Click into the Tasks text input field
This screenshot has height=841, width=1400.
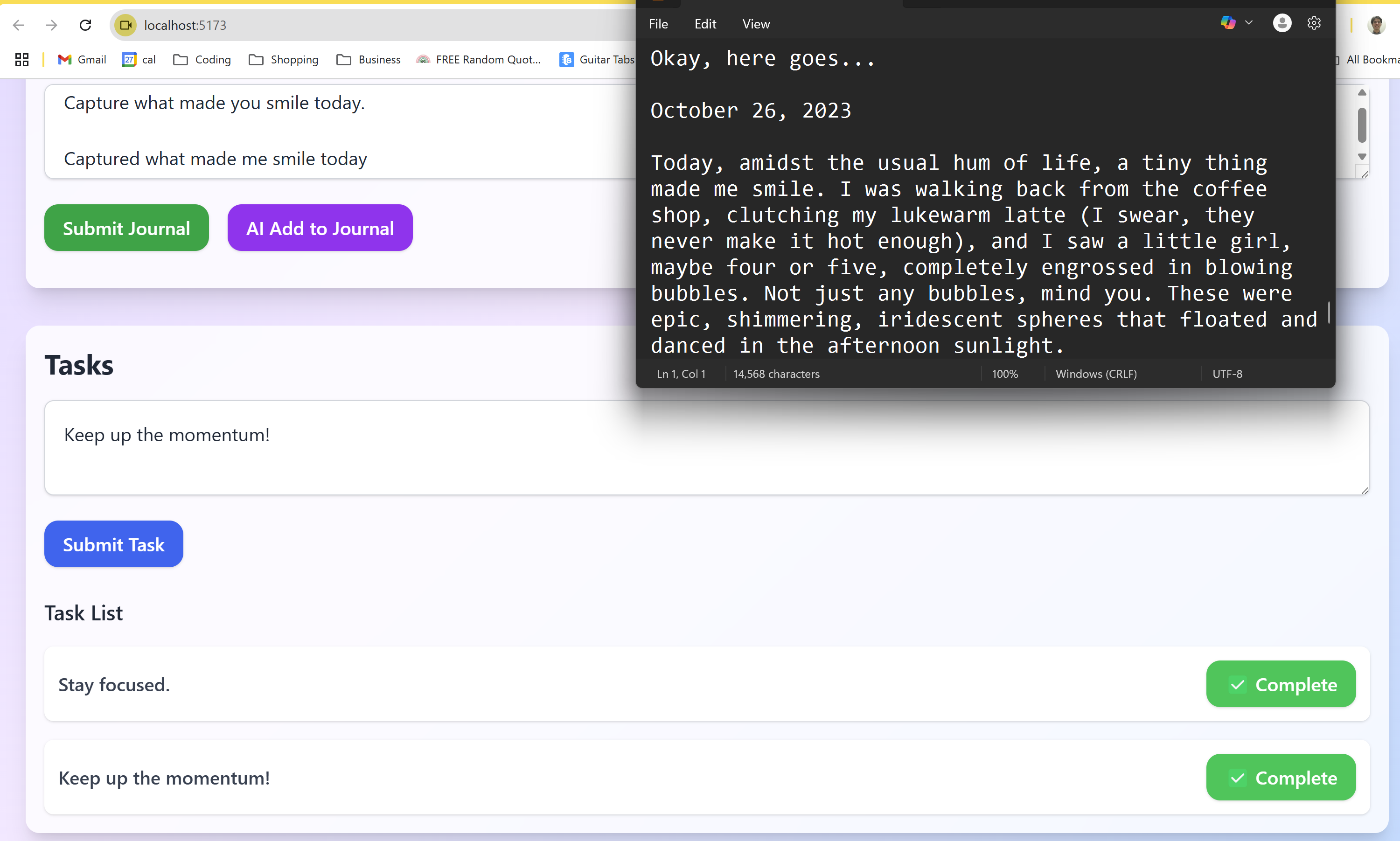(707, 448)
